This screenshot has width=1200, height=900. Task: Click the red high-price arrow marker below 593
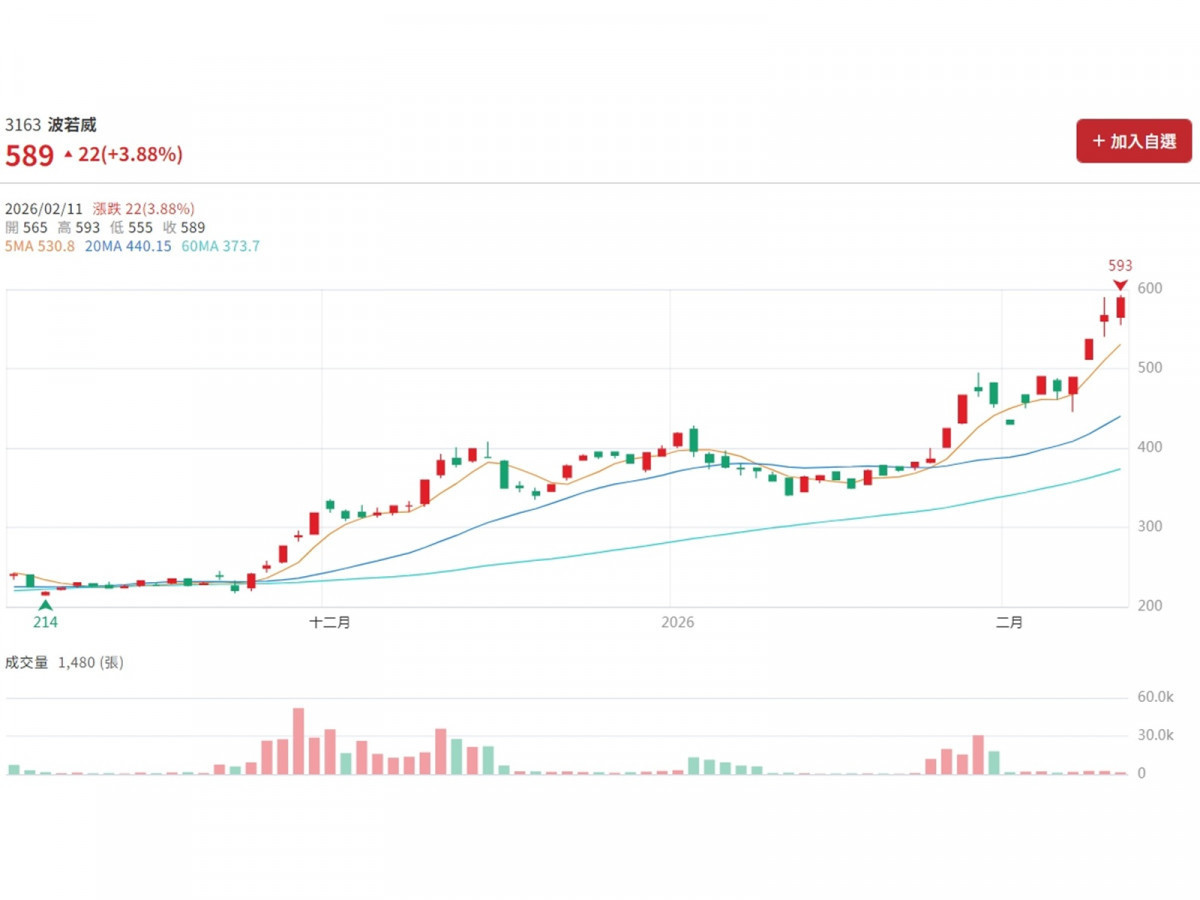pos(1120,285)
